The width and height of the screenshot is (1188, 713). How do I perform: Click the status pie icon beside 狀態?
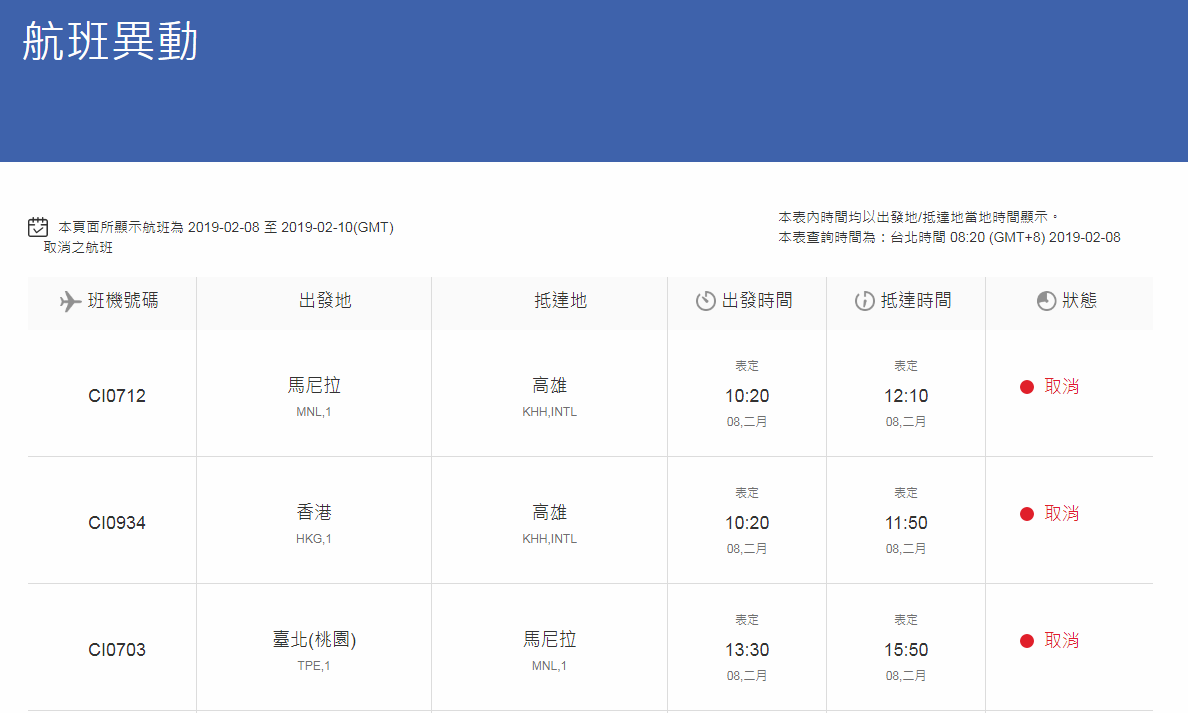point(1046,301)
